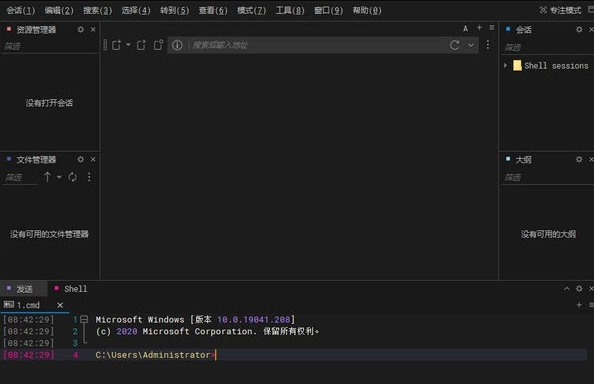Open the 文件管理器 more options menu
This screenshot has height=384, width=594.
pyautogui.click(x=89, y=177)
